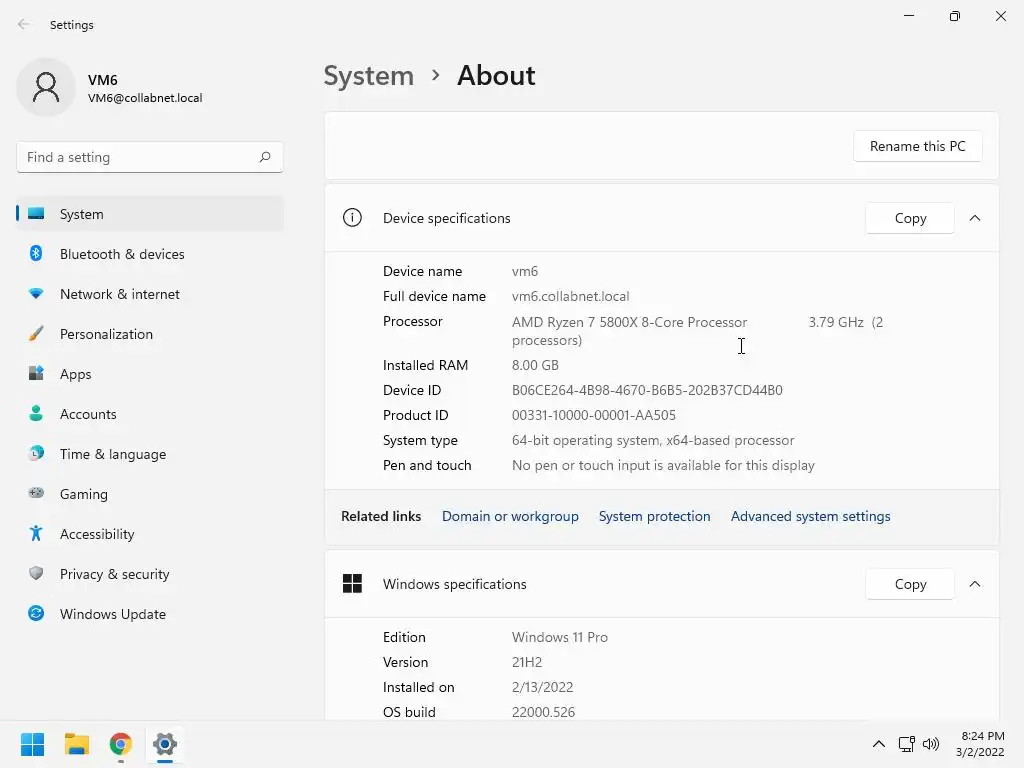1024x768 pixels.
Task: Open Personalization settings
Action: coord(150,334)
